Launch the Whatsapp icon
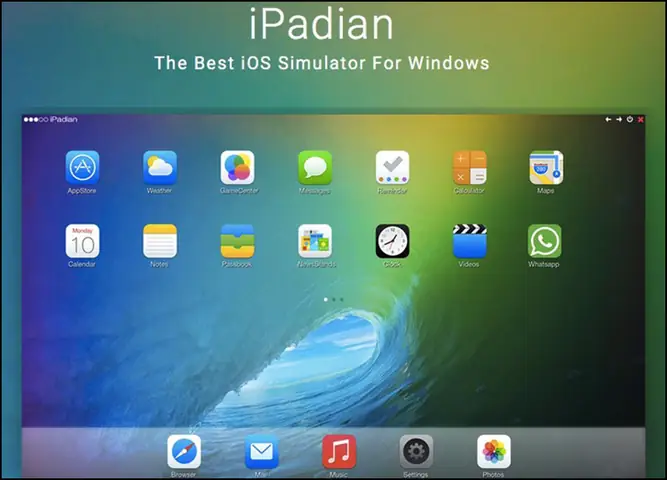 tap(544, 241)
